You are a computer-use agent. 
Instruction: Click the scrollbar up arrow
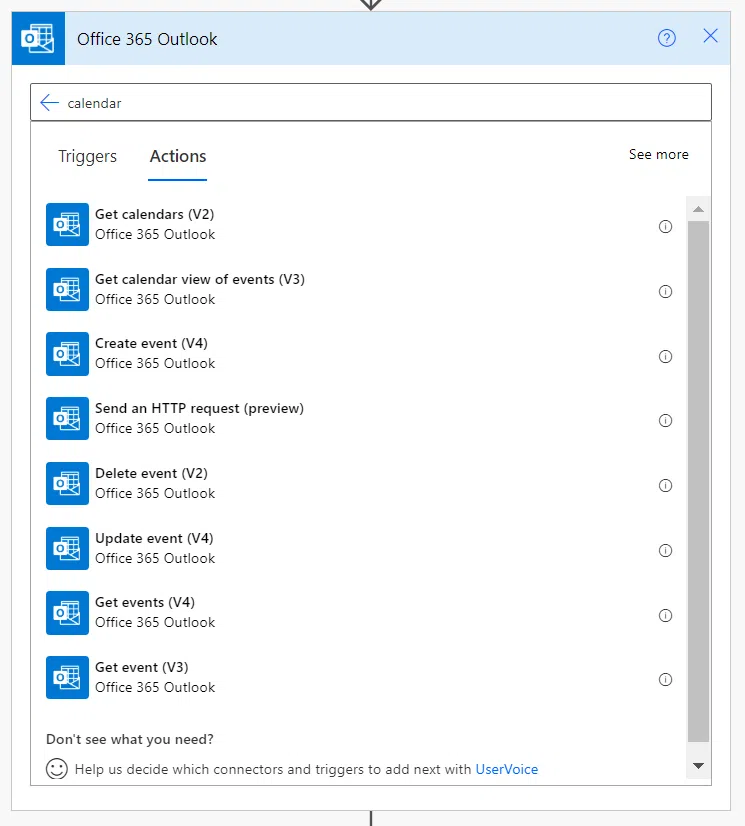point(699,209)
